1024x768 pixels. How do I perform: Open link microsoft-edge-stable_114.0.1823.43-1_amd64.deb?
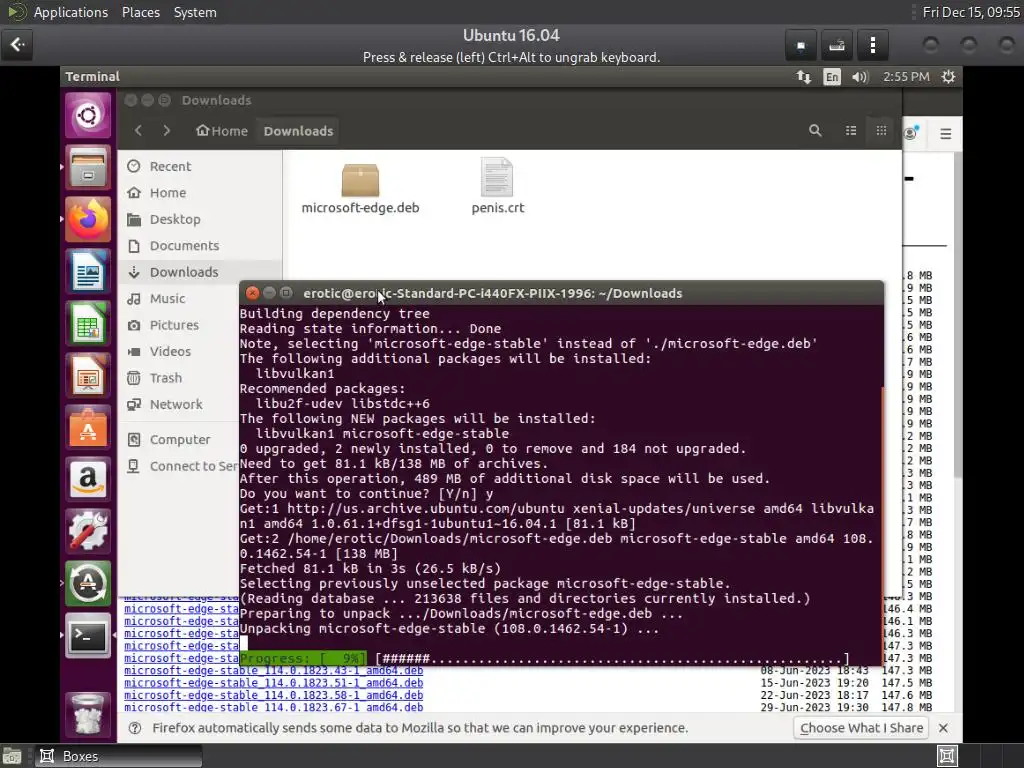click(x=274, y=671)
